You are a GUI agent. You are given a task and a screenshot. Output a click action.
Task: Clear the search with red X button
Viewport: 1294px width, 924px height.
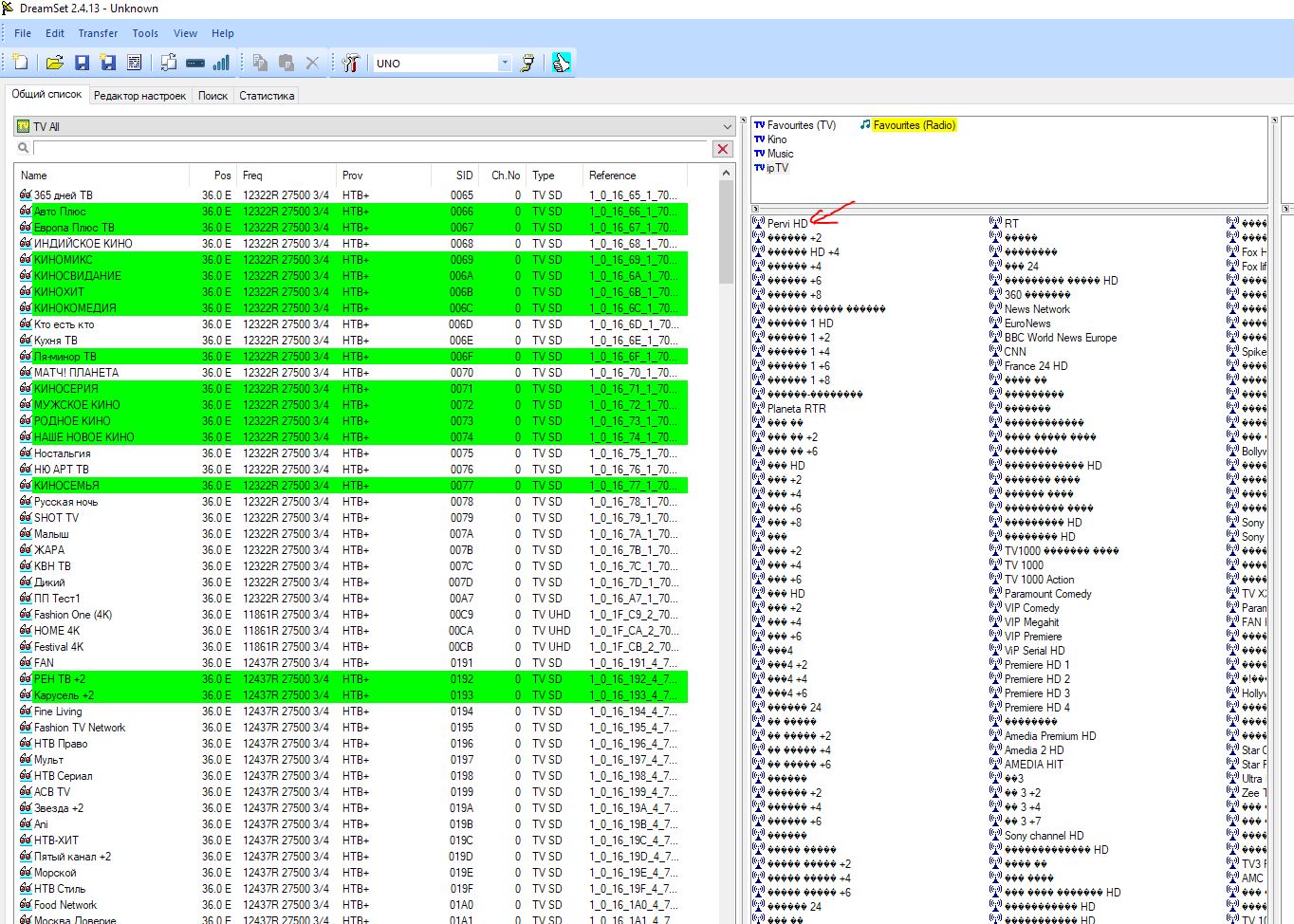click(723, 149)
